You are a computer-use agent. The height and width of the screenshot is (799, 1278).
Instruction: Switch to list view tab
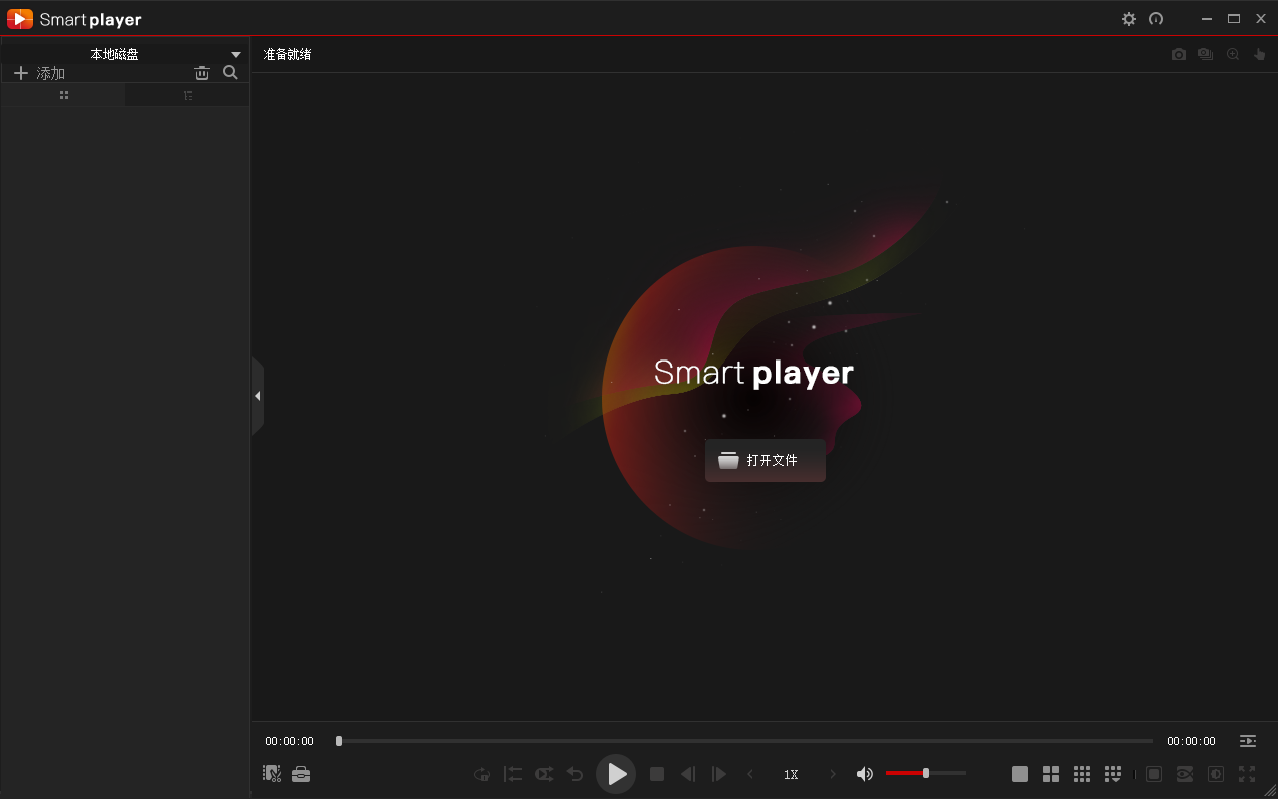187,95
